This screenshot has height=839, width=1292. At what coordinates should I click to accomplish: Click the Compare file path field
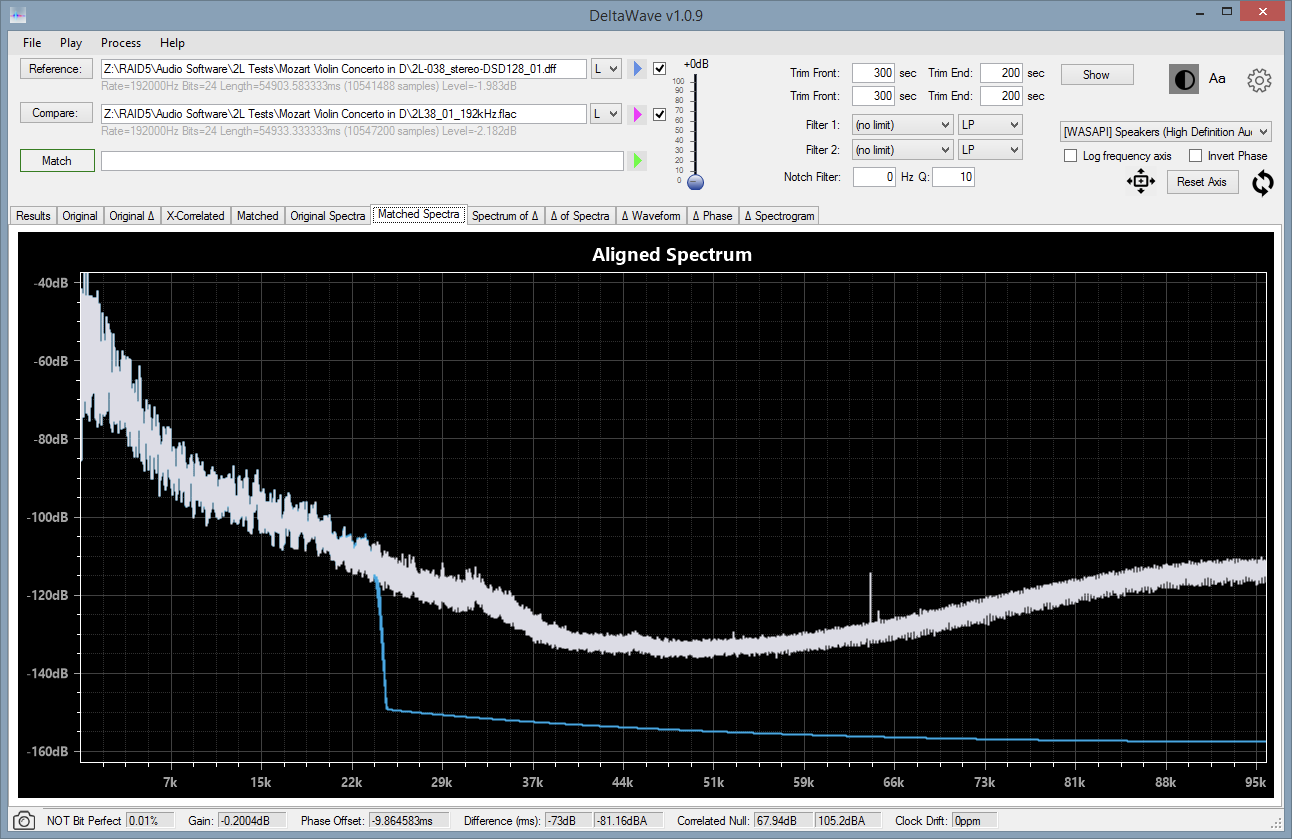(344, 114)
